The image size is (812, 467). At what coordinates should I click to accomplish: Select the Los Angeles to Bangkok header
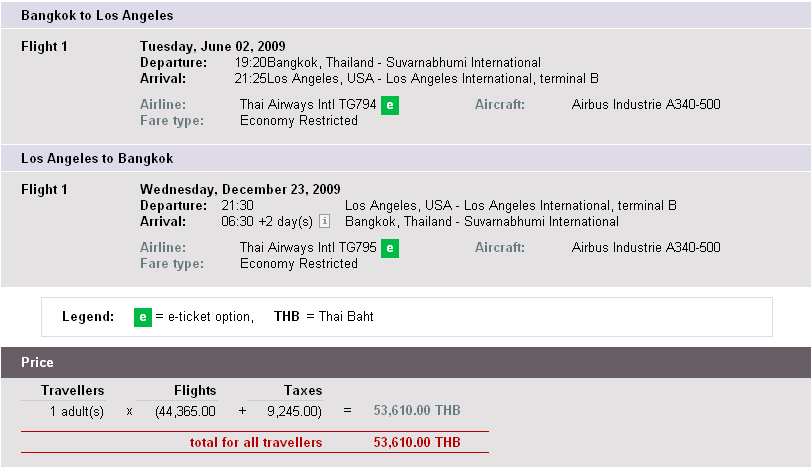pos(406,158)
